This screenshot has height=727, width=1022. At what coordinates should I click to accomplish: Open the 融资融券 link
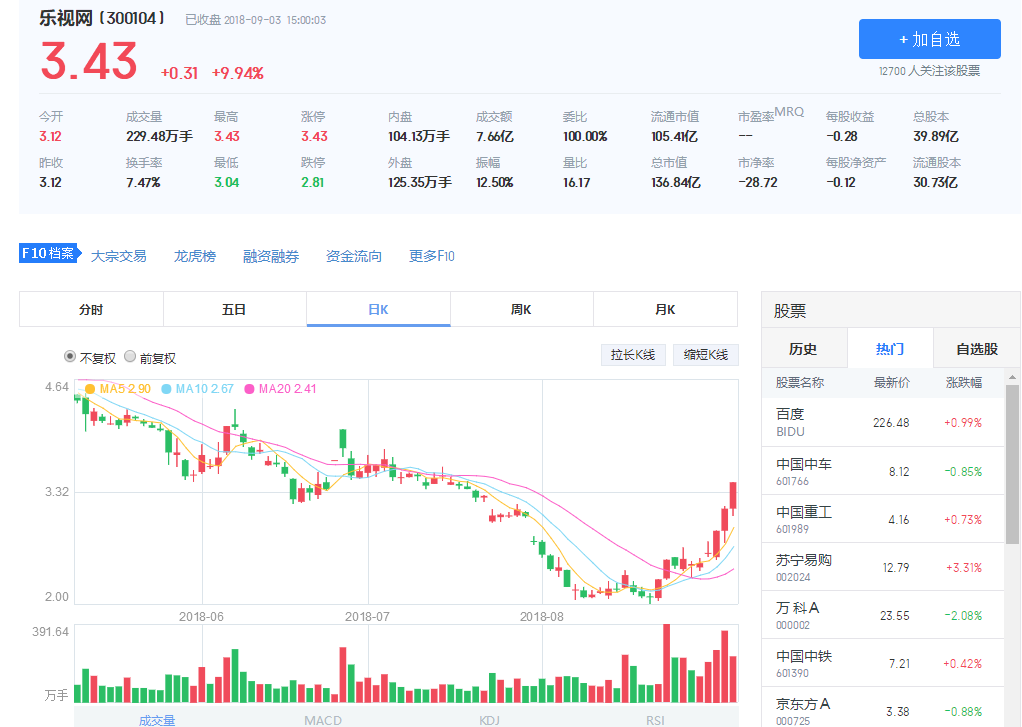271,256
